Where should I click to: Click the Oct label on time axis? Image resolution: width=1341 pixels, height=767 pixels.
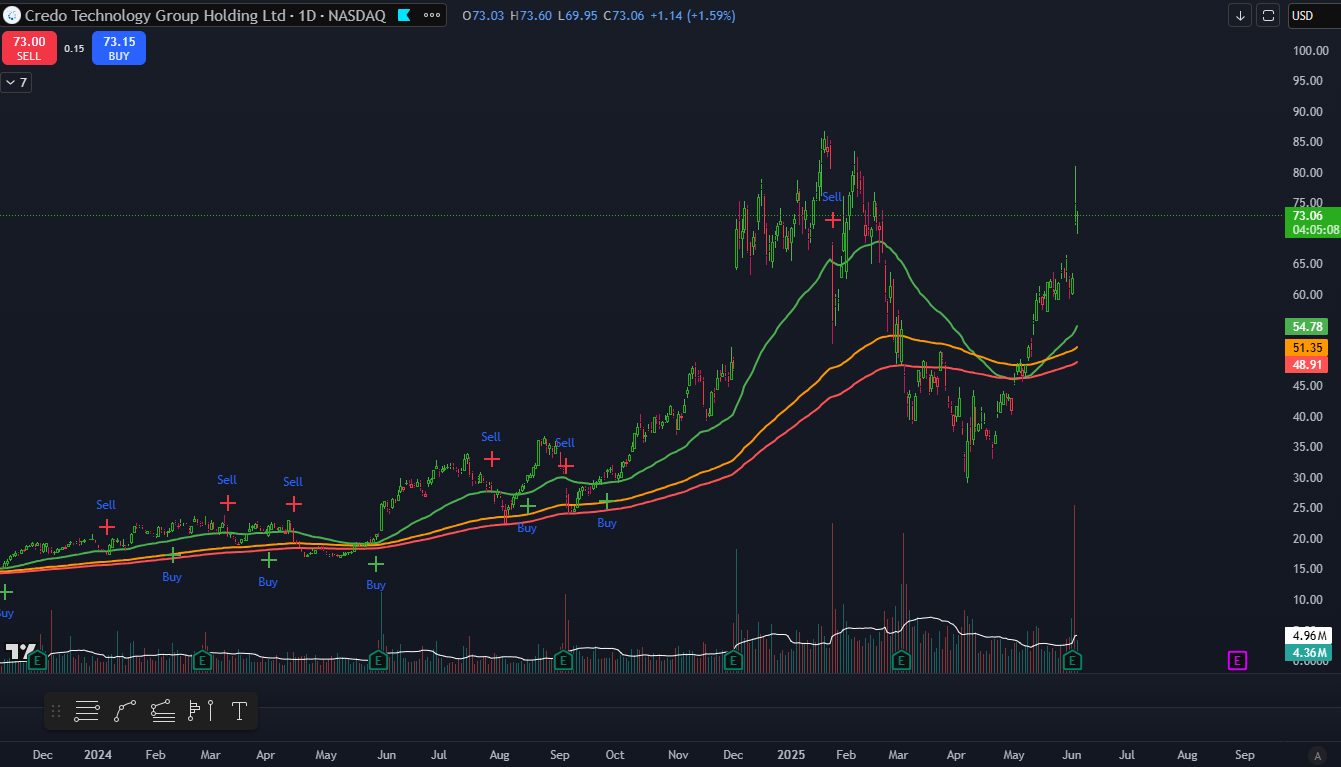(x=615, y=755)
